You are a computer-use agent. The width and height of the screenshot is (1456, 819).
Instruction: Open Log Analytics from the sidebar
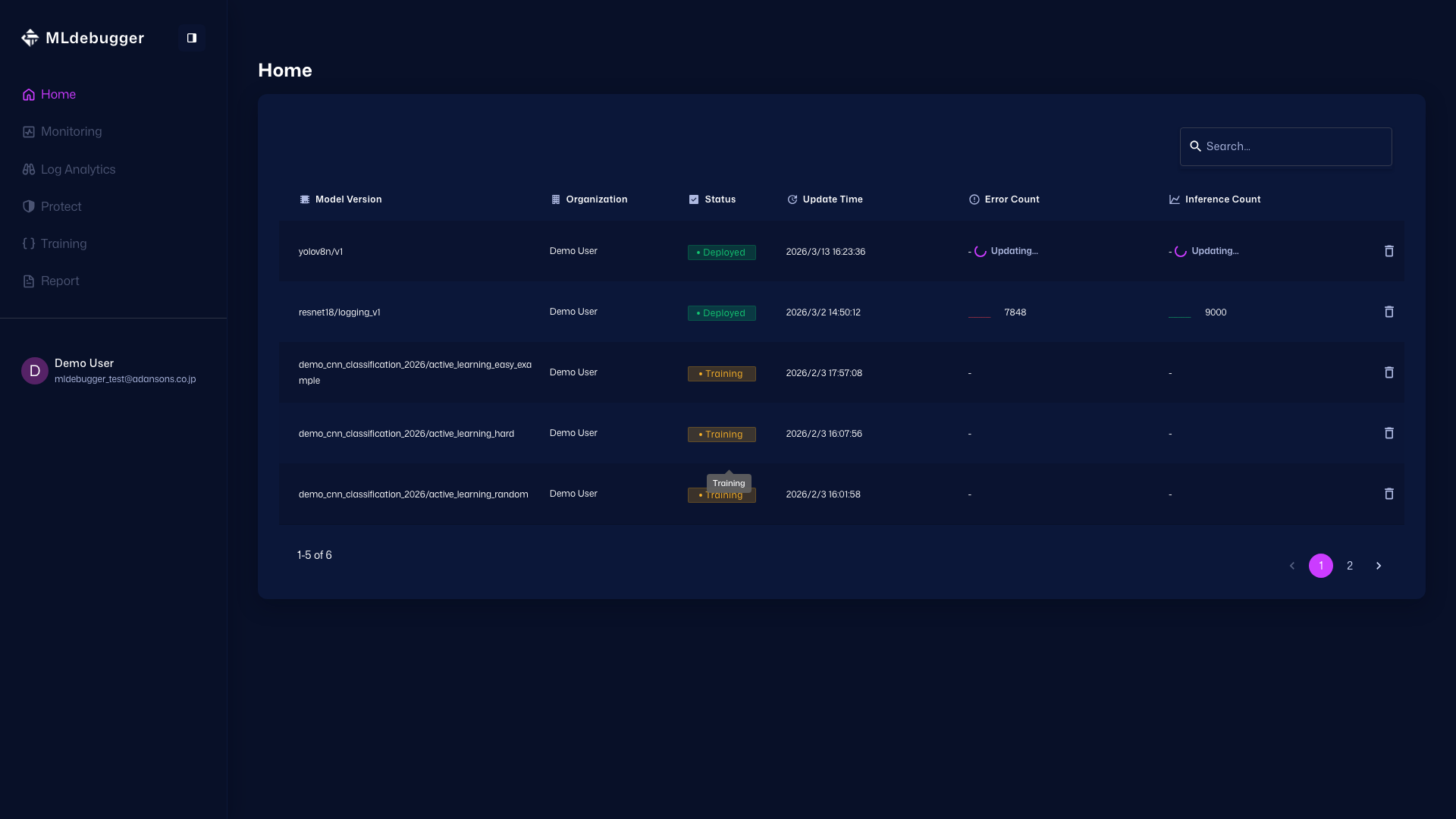click(x=77, y=169)
